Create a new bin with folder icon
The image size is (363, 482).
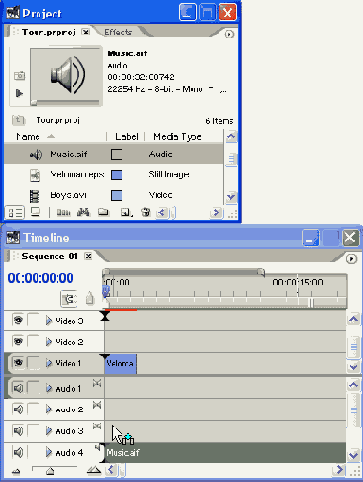click(103, 212)
